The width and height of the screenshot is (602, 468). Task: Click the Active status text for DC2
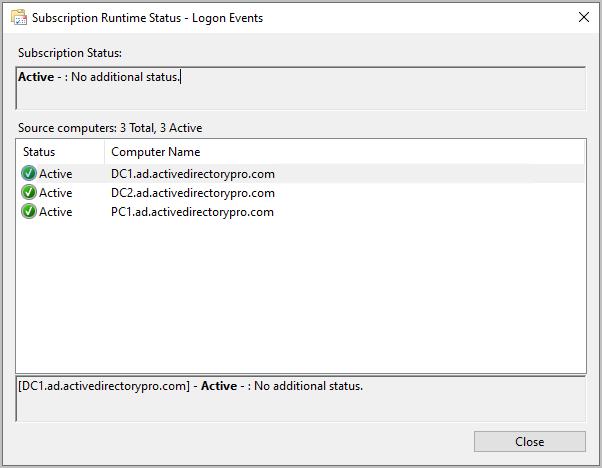tap(56, 193)
